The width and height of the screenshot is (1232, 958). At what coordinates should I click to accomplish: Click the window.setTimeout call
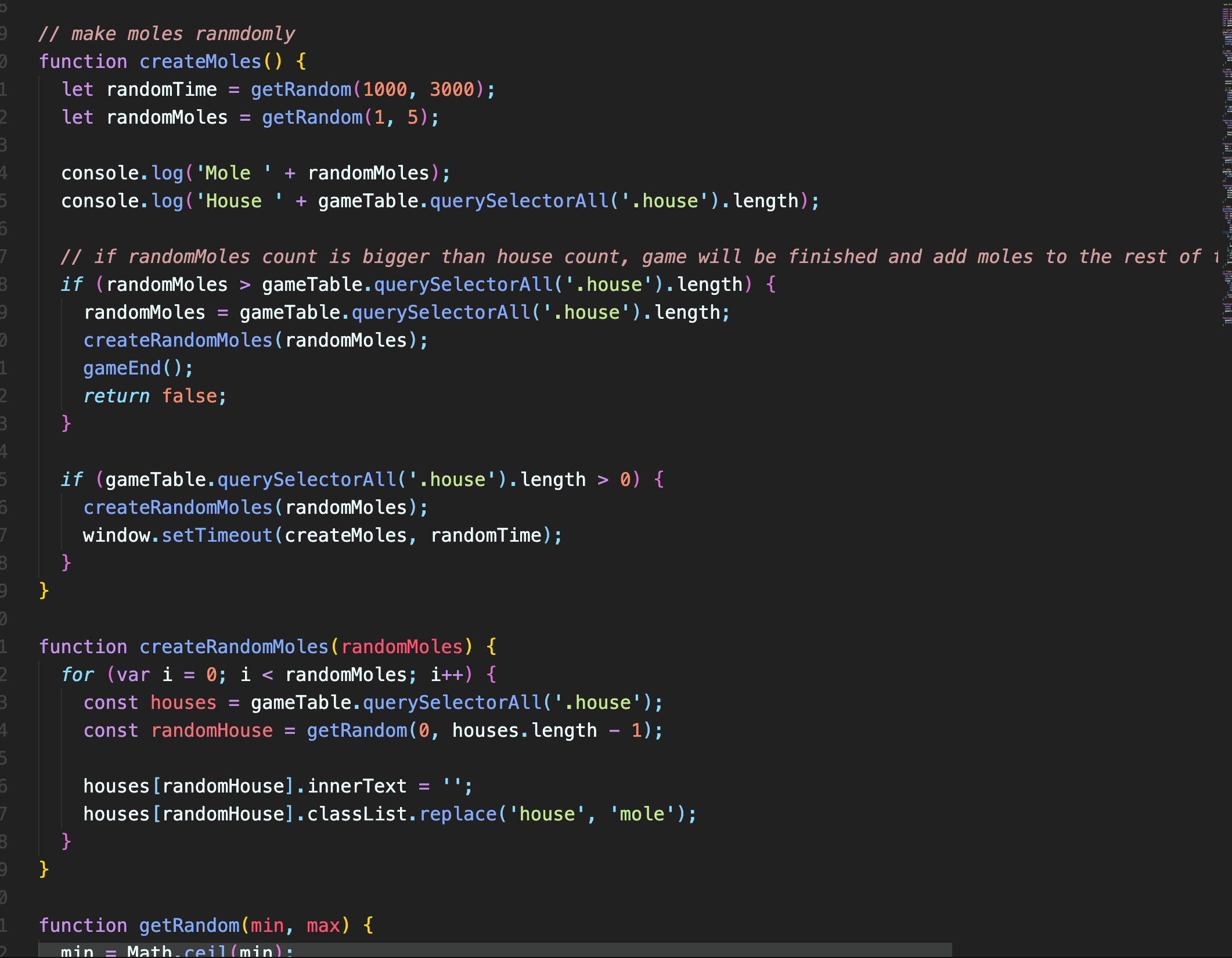click(x=217, y=535)
